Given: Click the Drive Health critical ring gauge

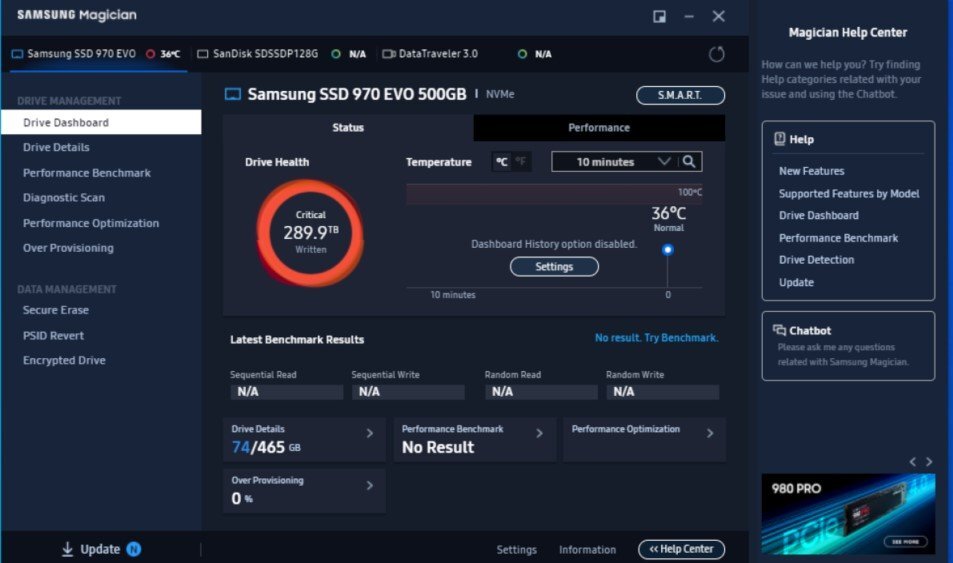Looking at the screenshot, I should pyautogui.click(x=310, y=232).
